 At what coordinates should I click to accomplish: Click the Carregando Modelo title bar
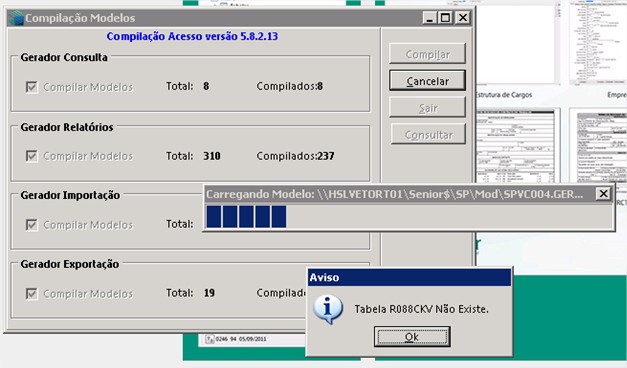(x=400, y=194)
